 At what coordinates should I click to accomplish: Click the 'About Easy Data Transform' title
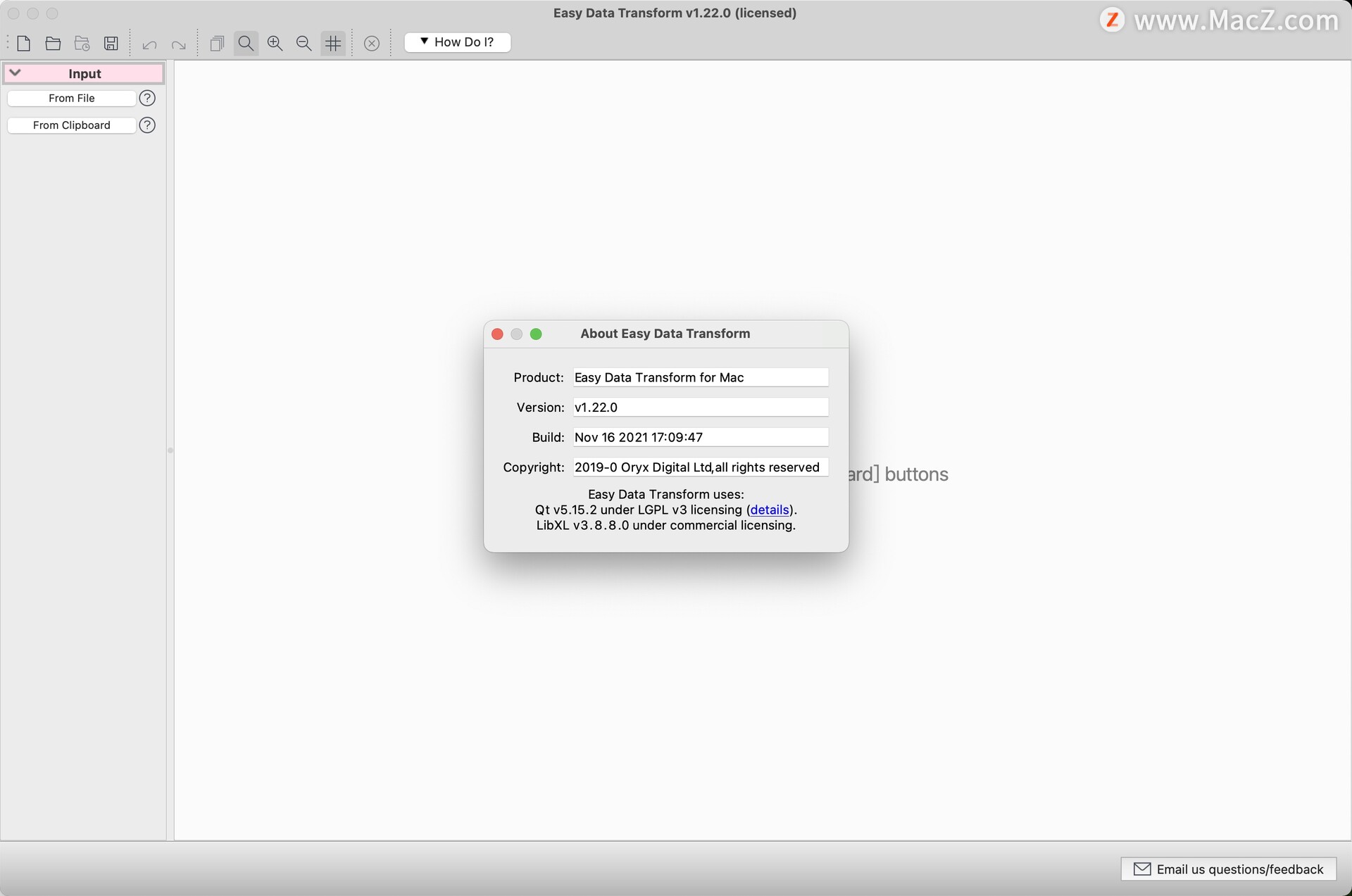pos(665,334)
